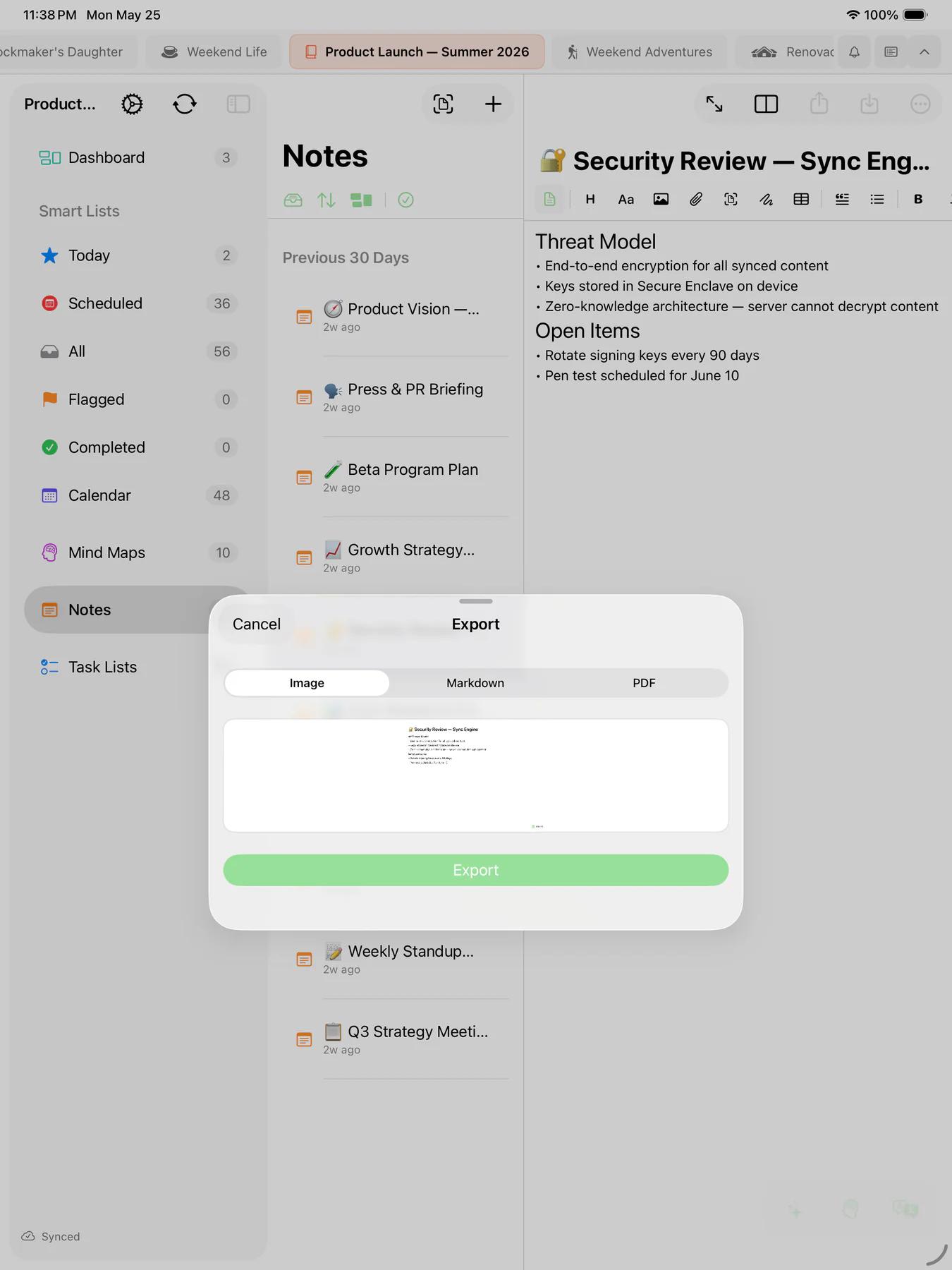Toggle the sidebar panel icon

(x=238, y=104)
